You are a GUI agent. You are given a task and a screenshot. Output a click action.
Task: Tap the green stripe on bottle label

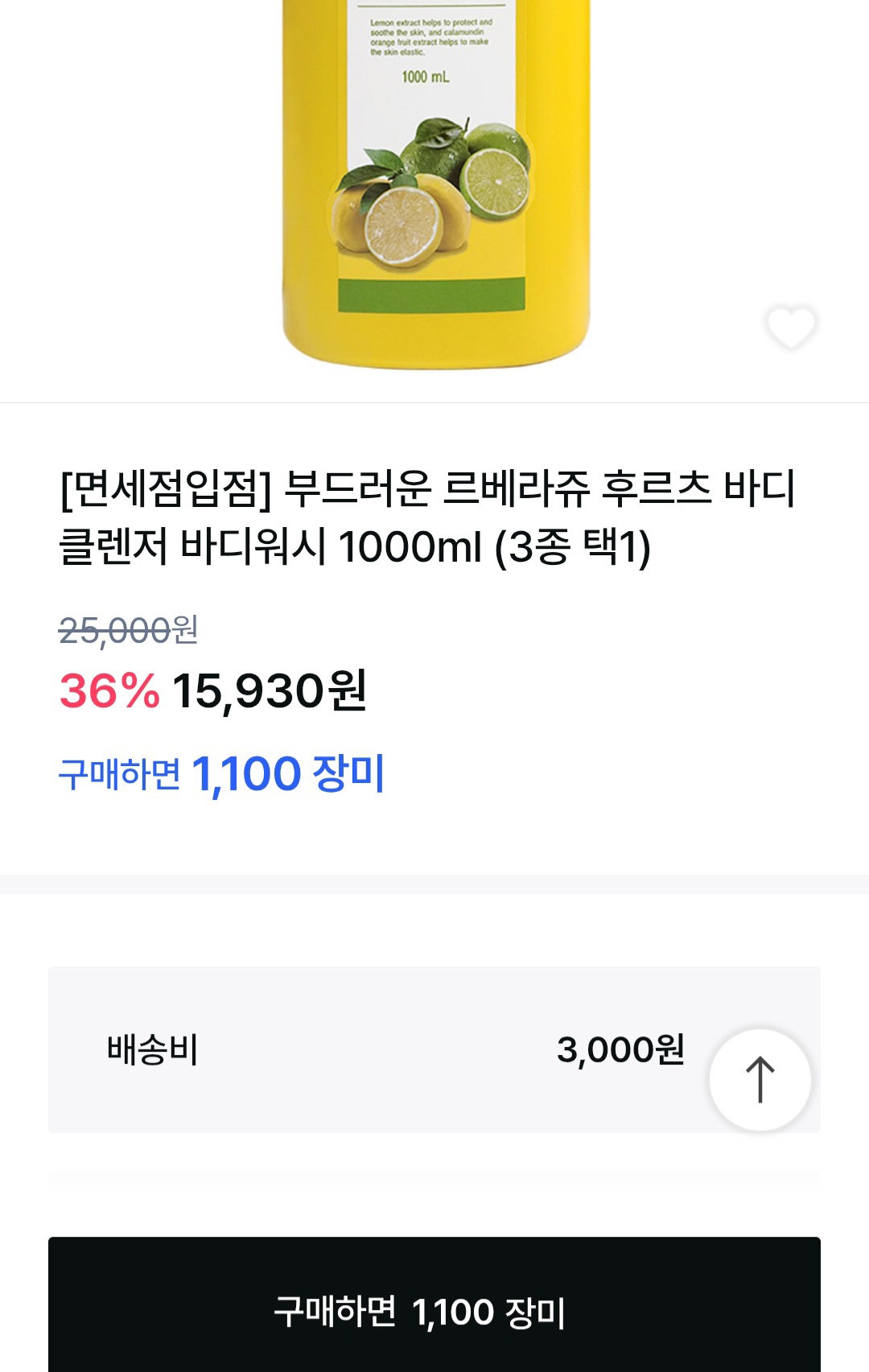click(x=431, y=295)
